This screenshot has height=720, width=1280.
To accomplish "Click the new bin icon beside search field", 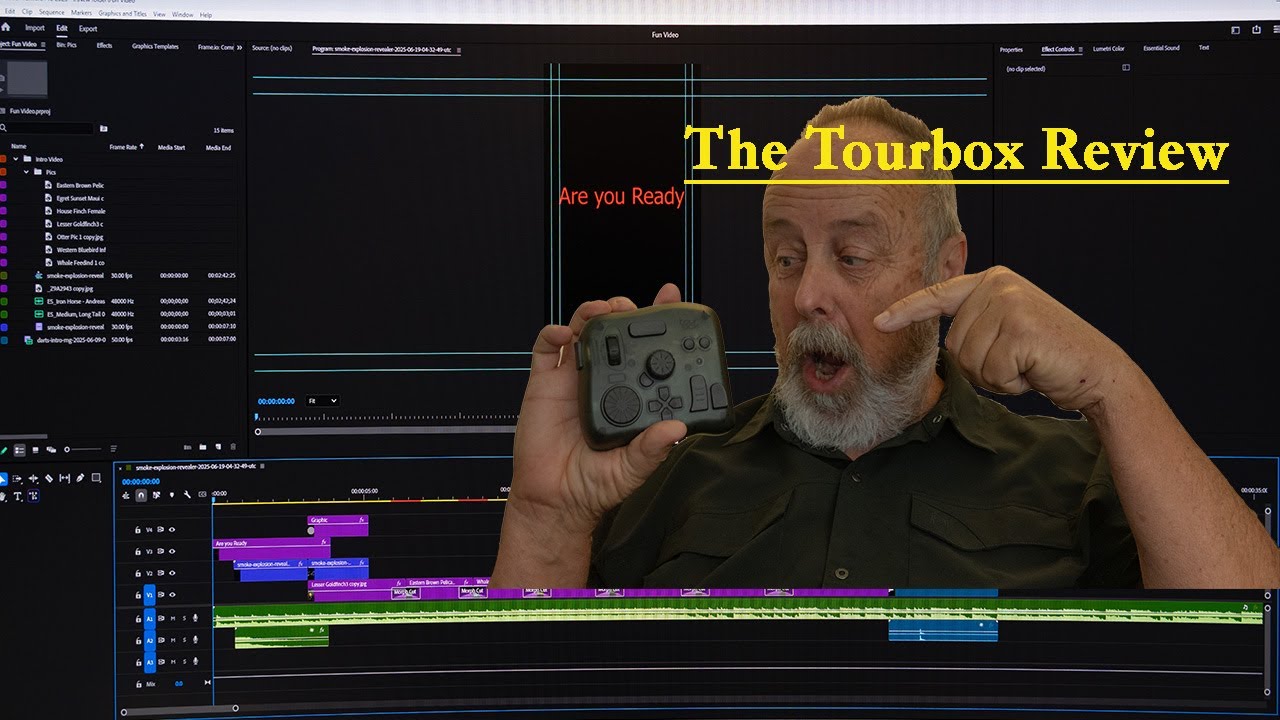I will point(103,129).
